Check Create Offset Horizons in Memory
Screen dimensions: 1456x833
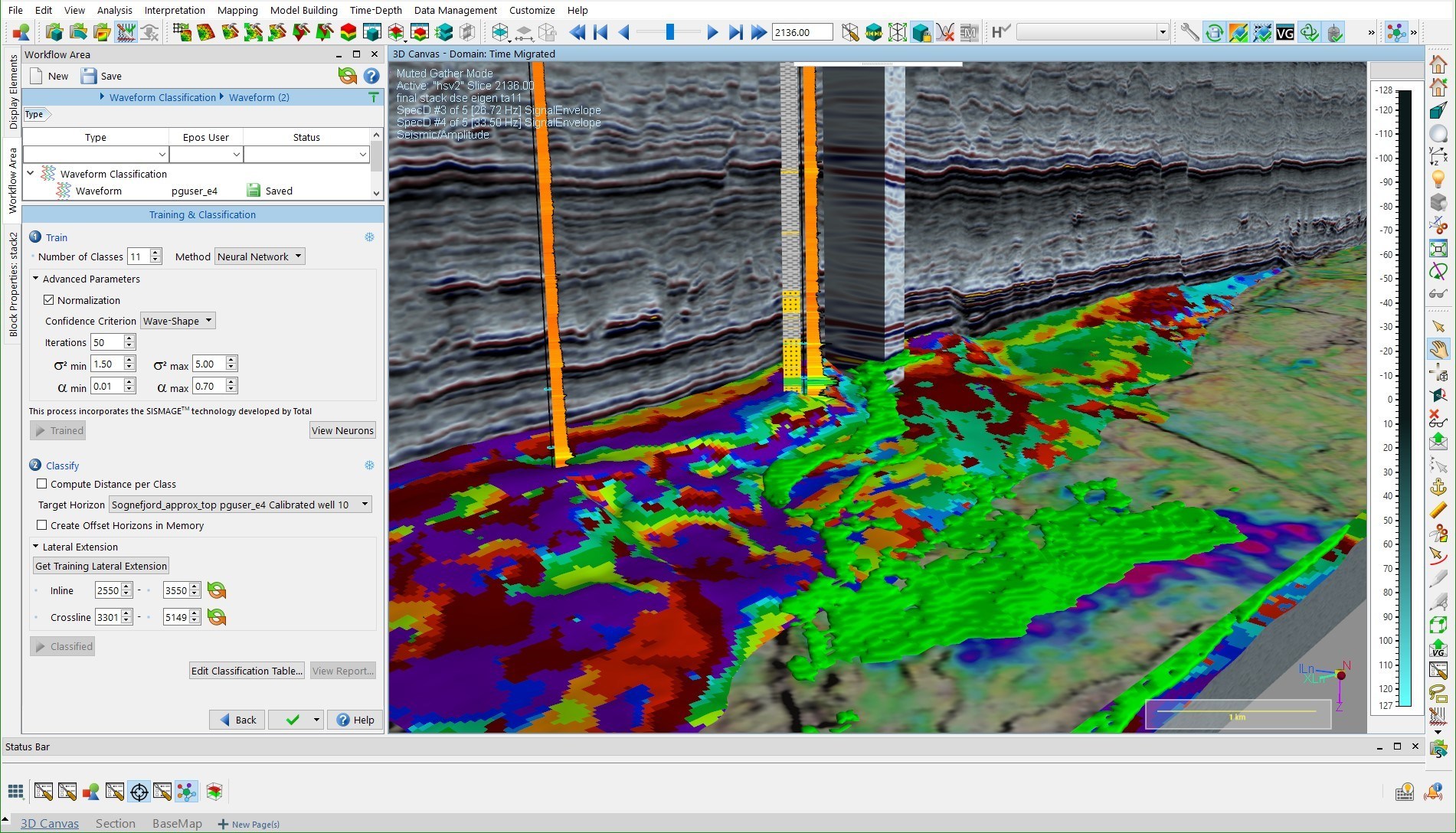[x=42, y=525]
